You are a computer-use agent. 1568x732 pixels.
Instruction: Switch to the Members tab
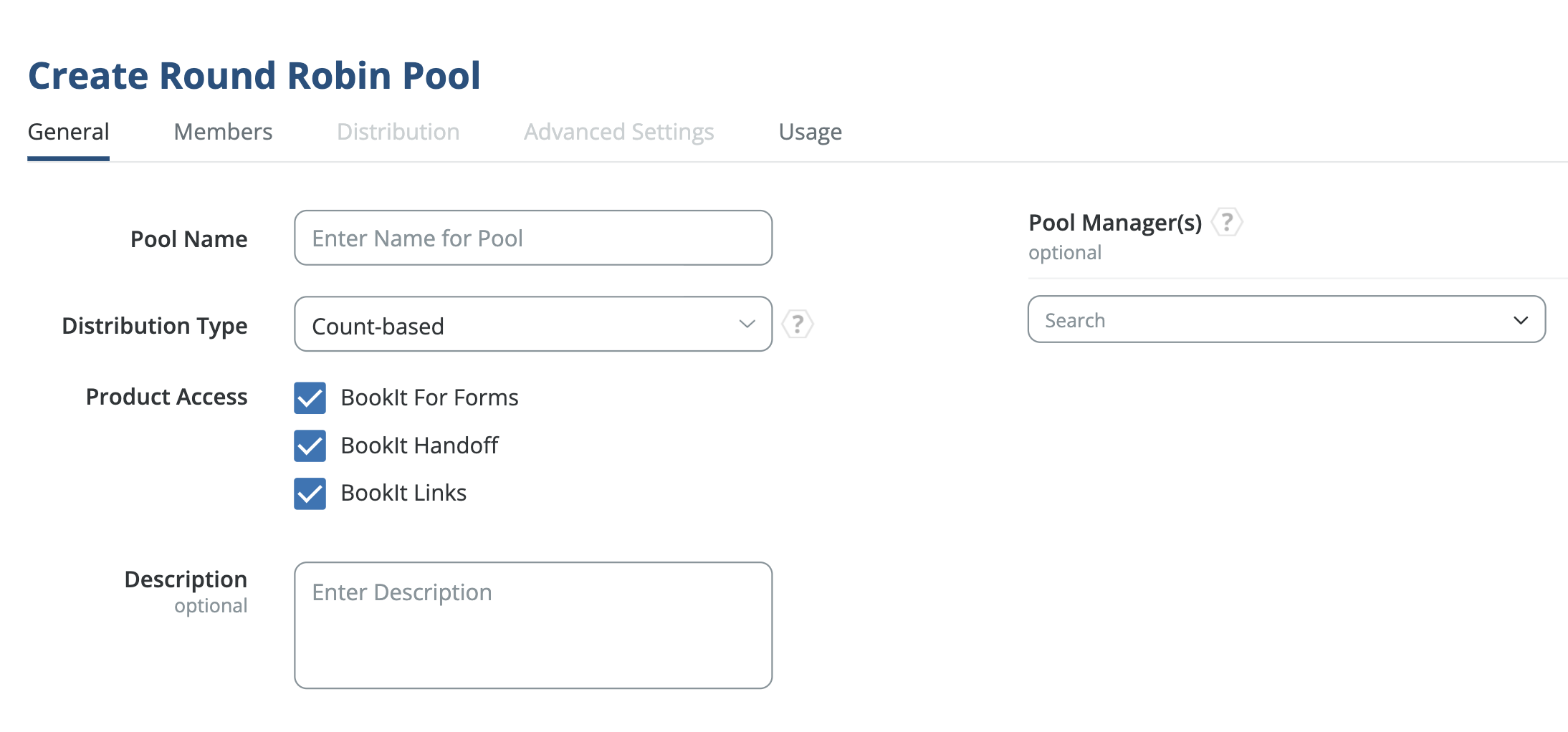(223, 132)
